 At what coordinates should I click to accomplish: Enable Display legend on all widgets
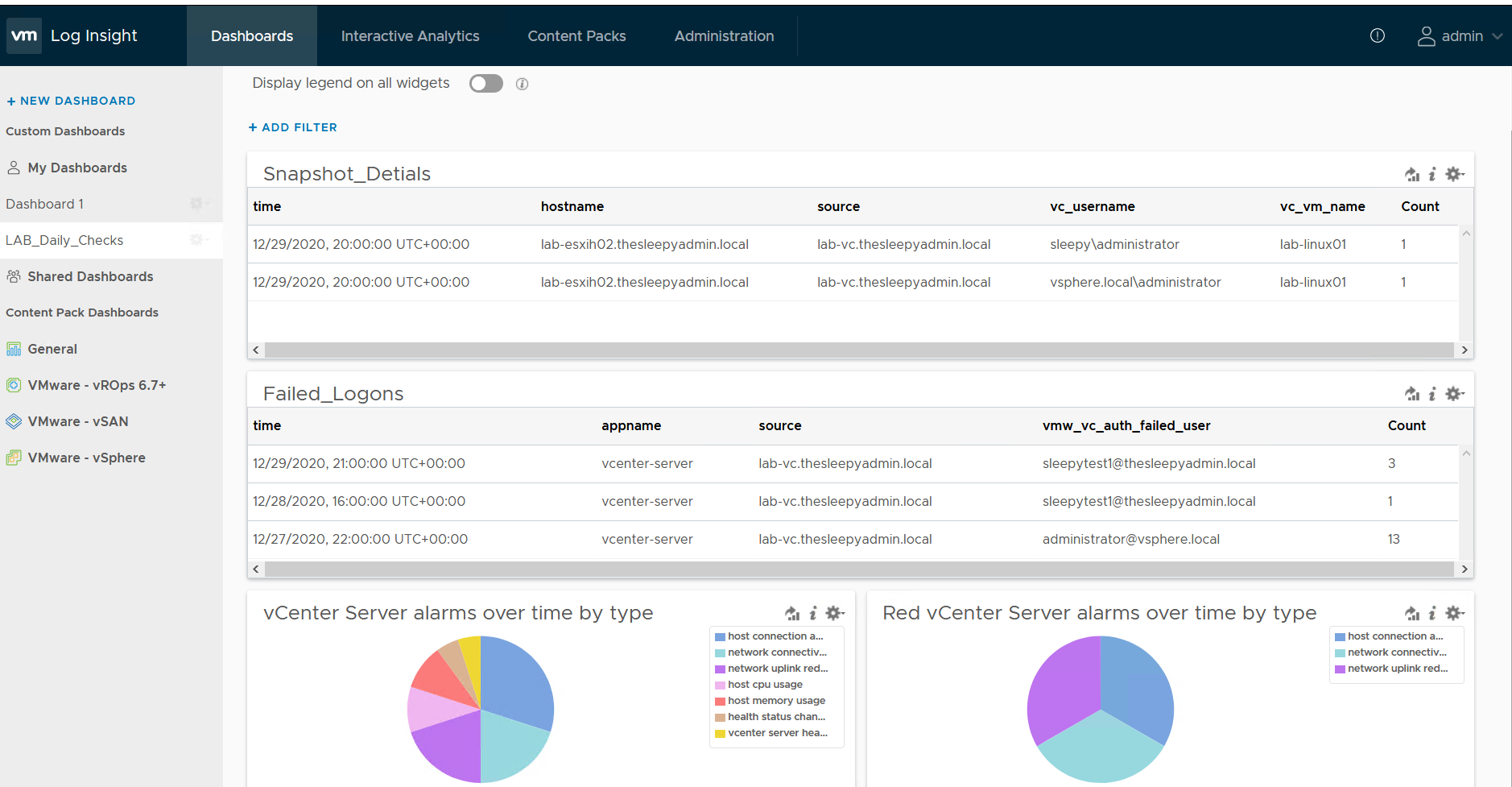pos(485,83)
